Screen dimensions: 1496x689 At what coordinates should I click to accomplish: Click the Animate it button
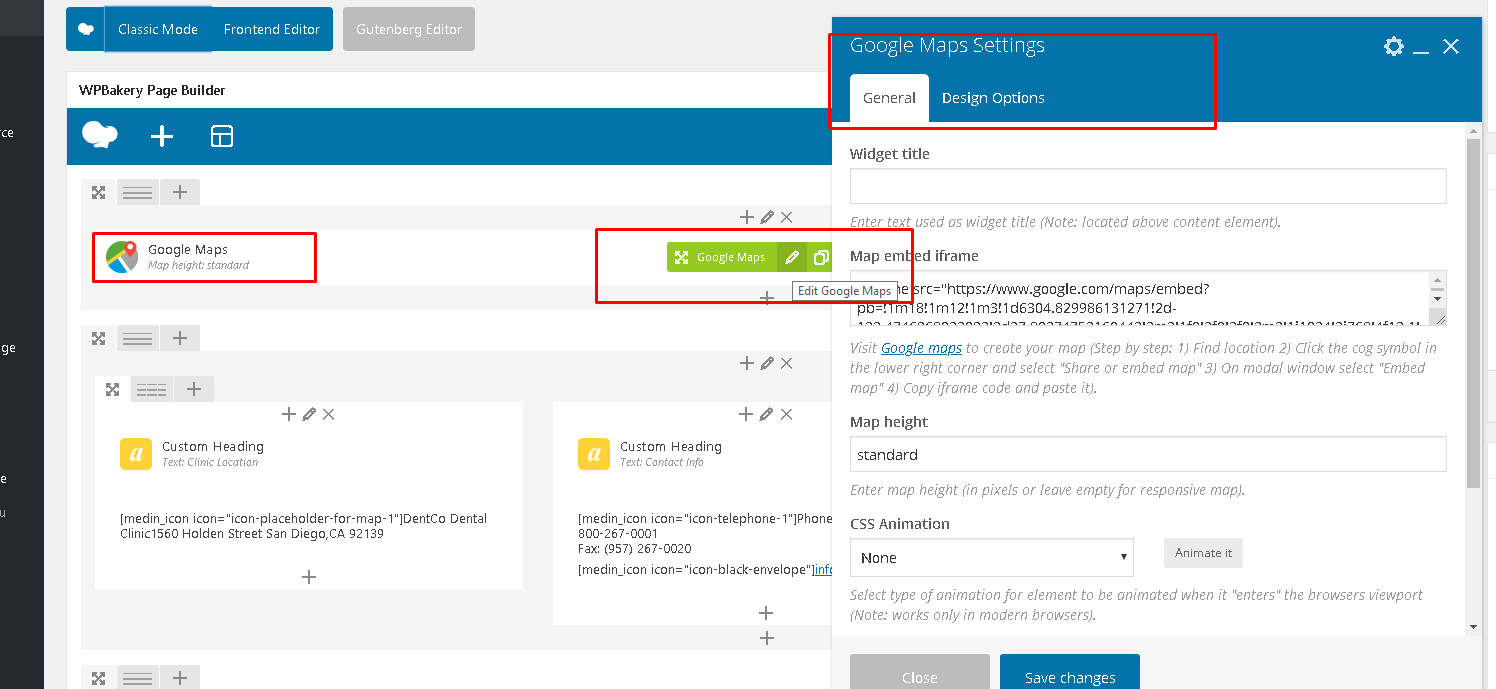pyautogui.click(x=1203, y=553)
